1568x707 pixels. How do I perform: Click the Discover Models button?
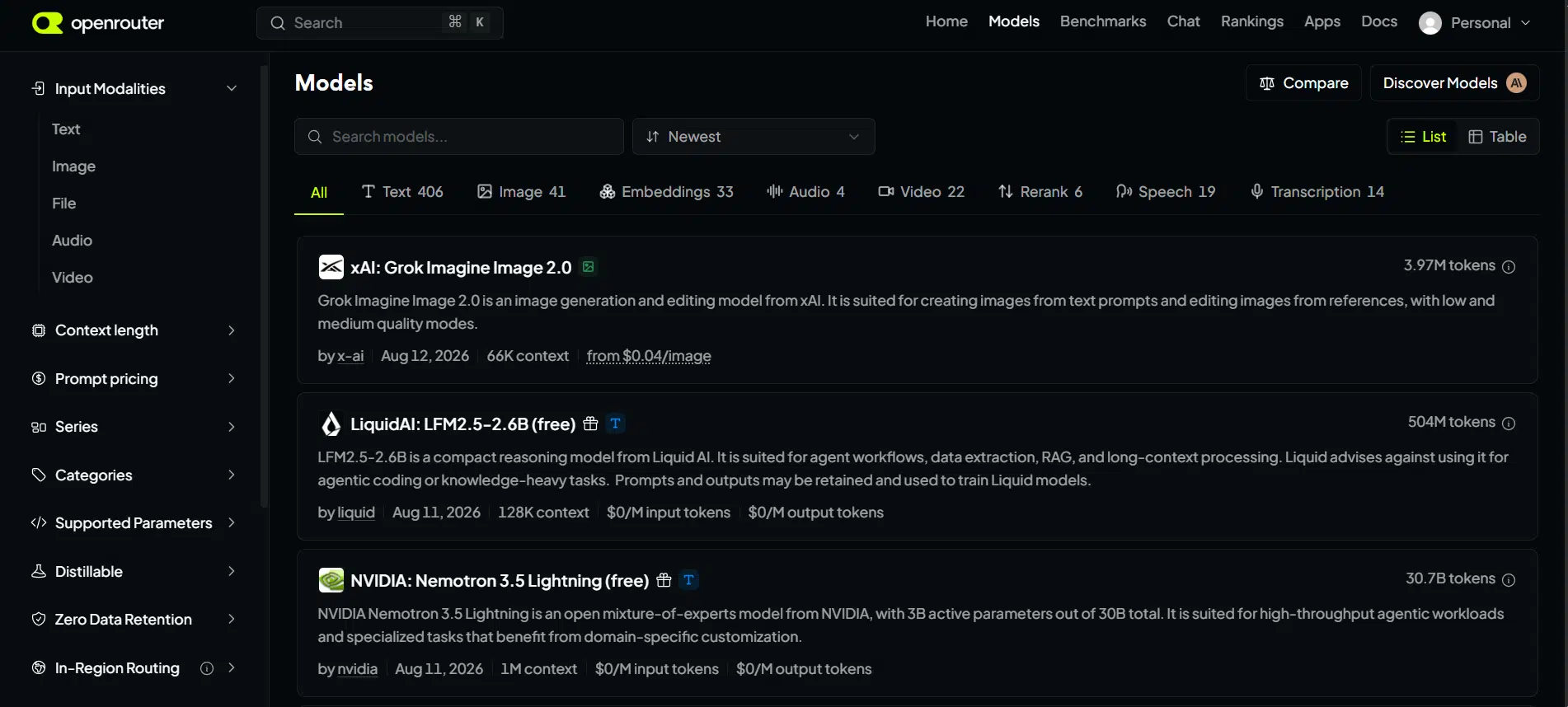coord(1454,83)
